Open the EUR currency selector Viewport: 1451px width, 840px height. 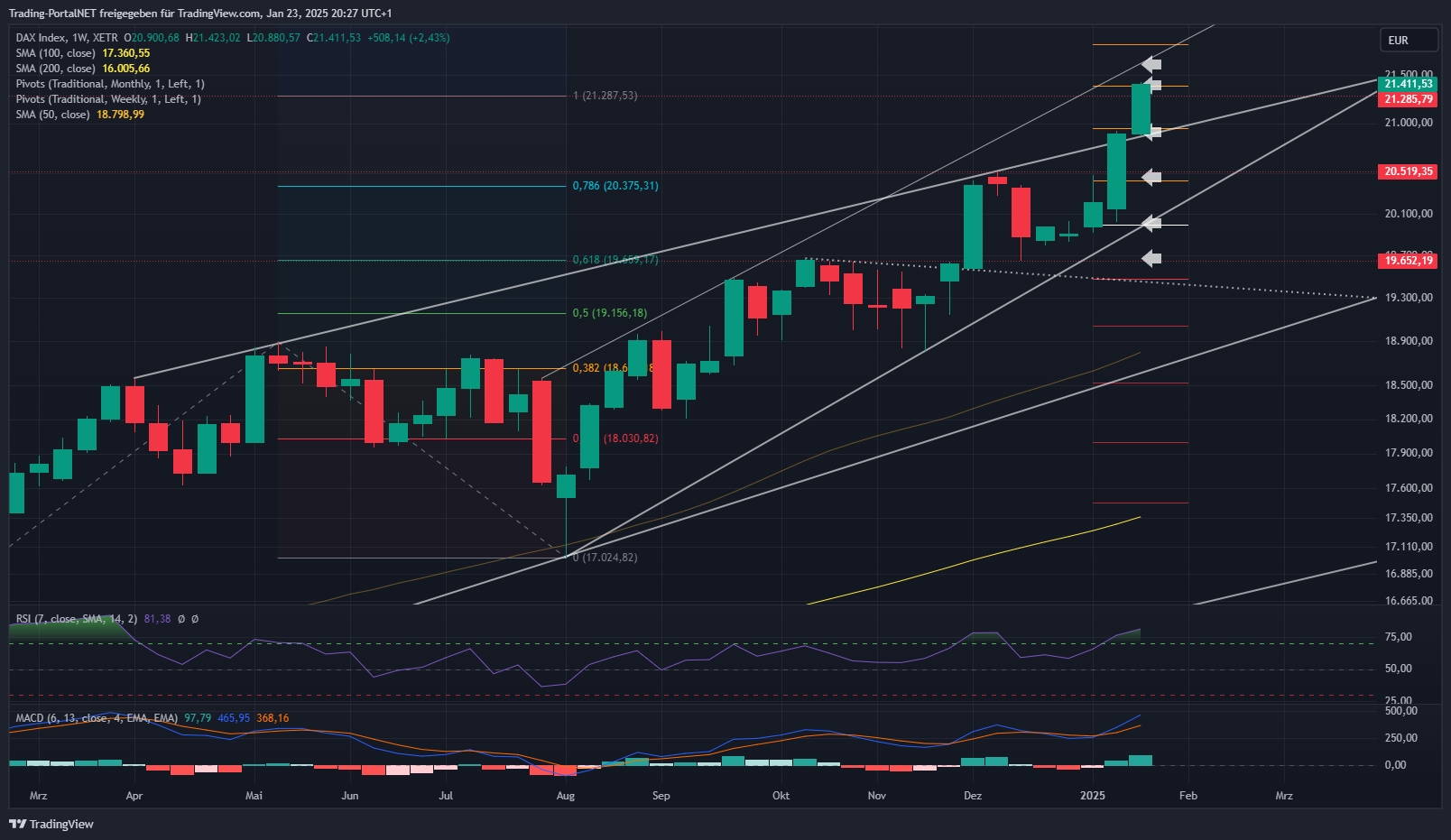click(1409, 41)
